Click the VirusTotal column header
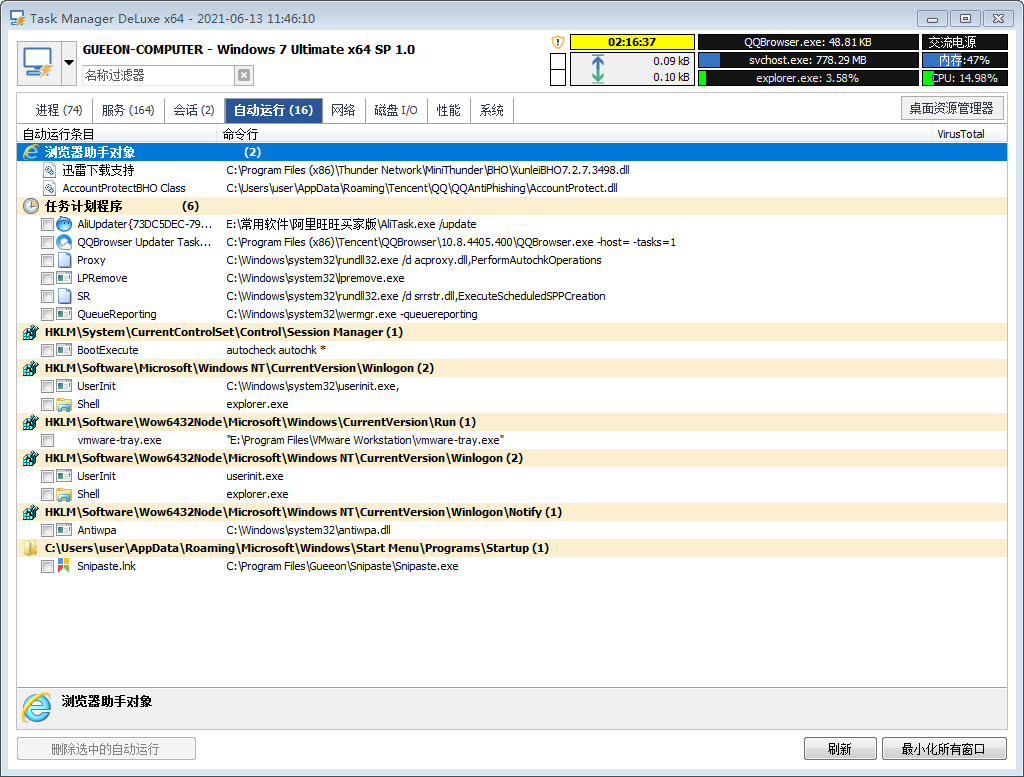 tap(969, 134)
